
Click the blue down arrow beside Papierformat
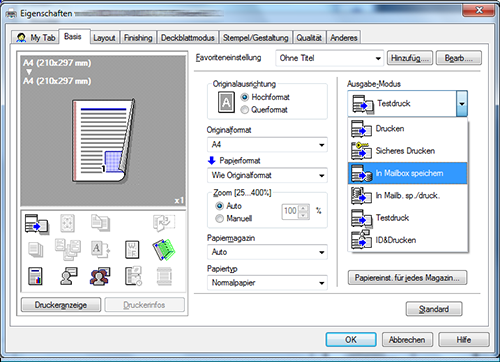212,161
